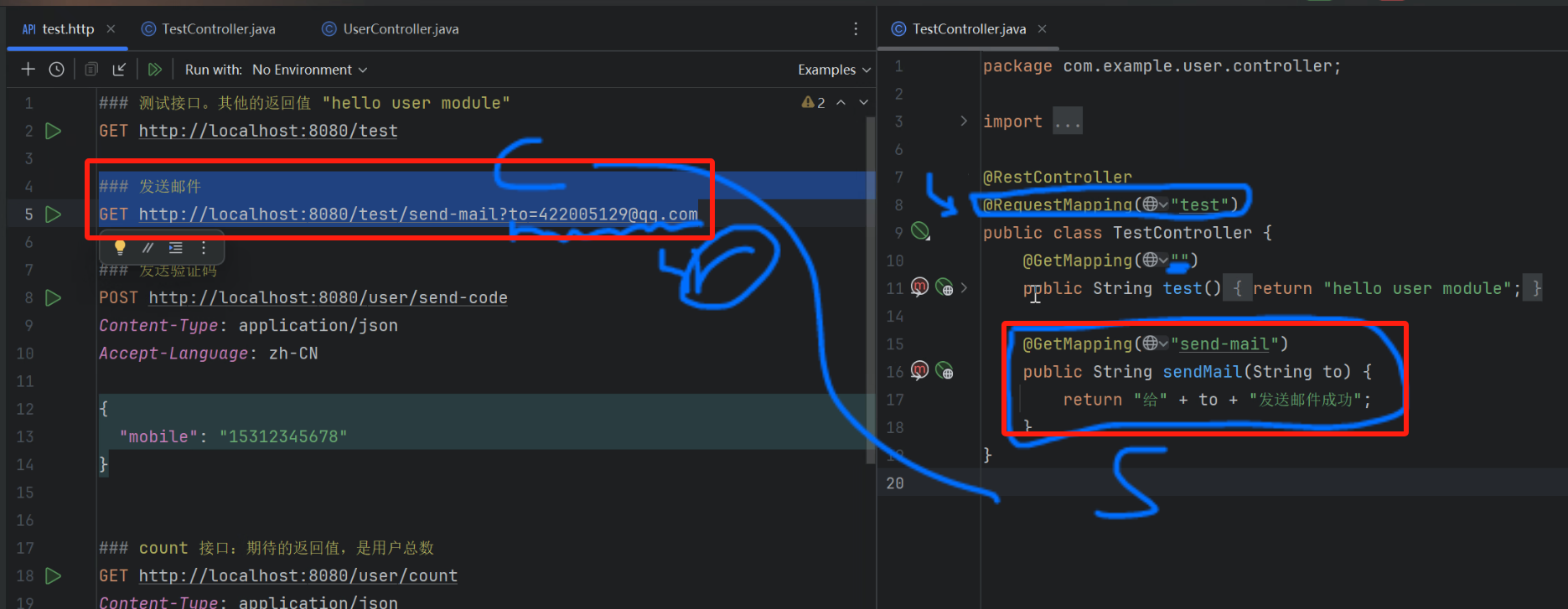Open TestController.java tab in left editor
The height and width of the screenshot is (609, 1568).
(x=209, y=28)
